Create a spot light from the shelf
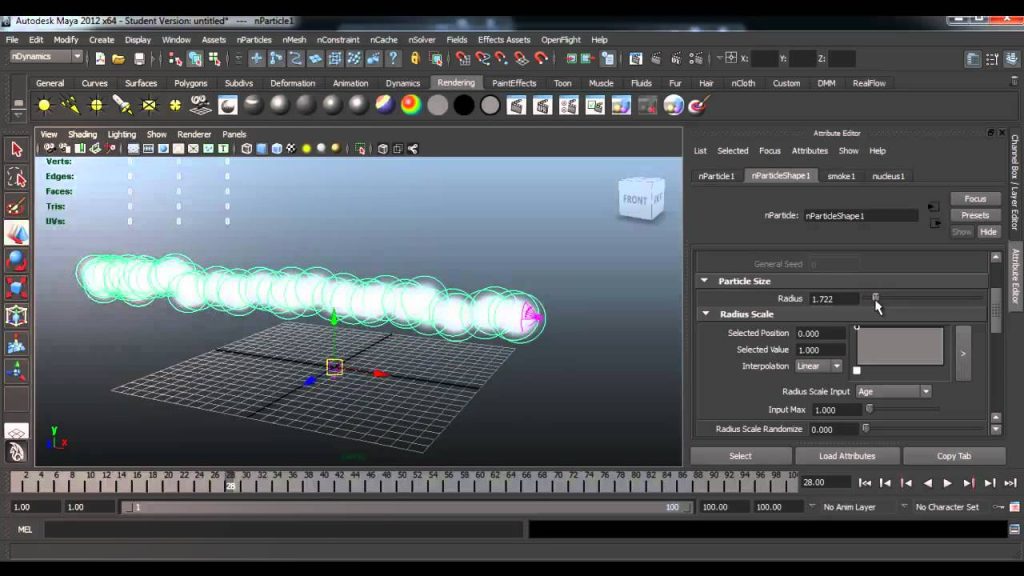 (123, 105)
